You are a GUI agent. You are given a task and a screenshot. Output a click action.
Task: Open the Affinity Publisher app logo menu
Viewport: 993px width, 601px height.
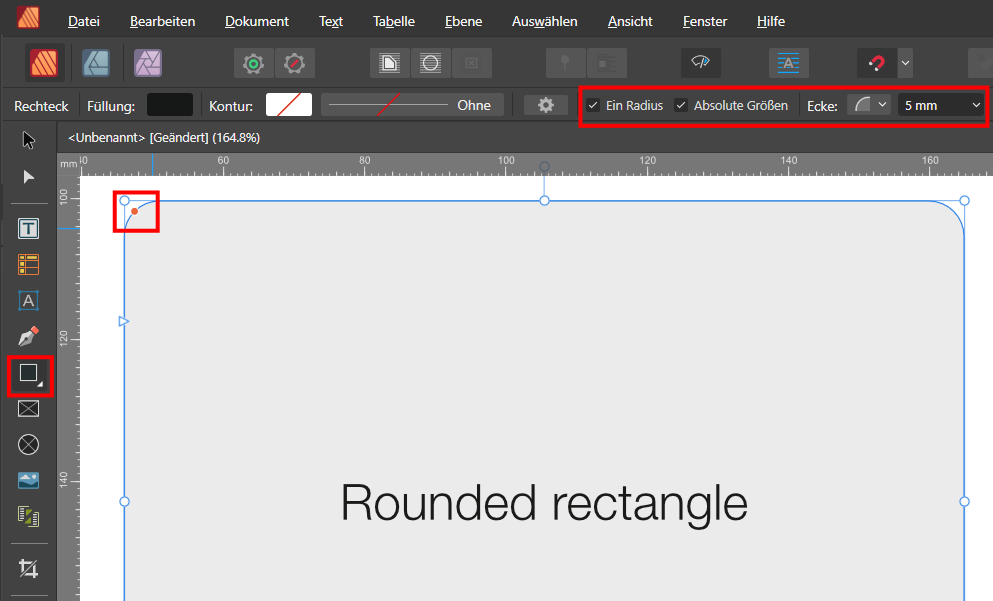click(28, 17)
